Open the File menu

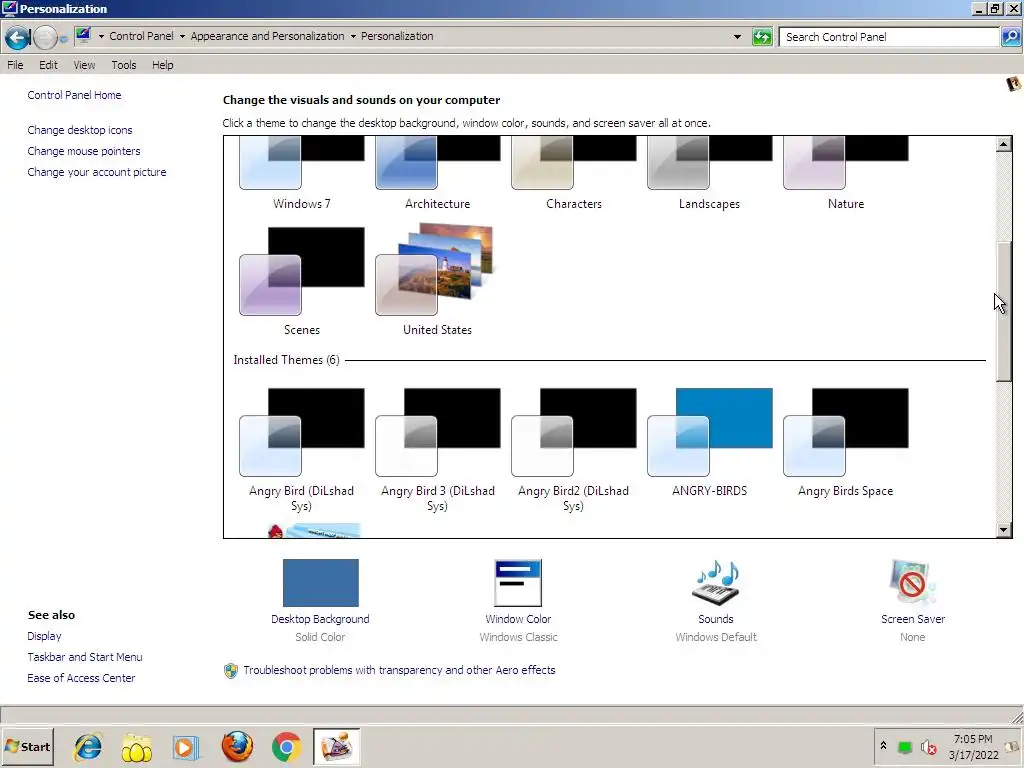tap(15, 65)
